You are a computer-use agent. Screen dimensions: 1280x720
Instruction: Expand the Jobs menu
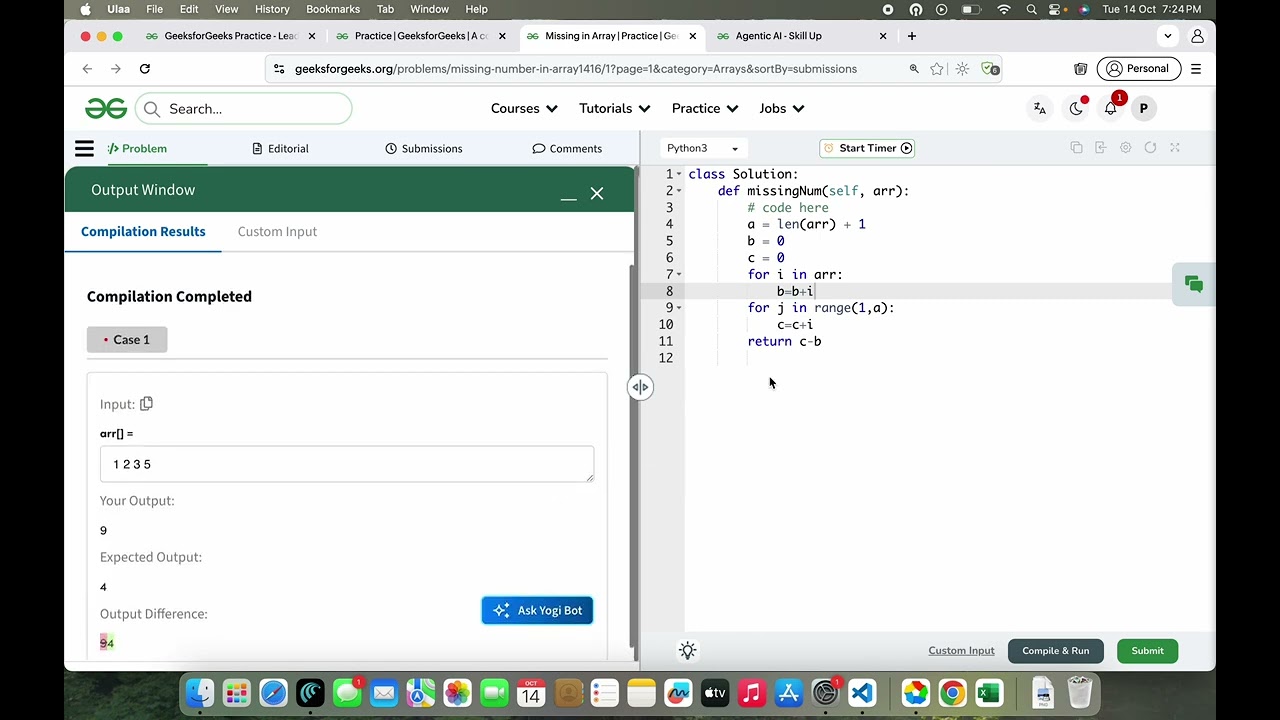click(x=782, y=108)
